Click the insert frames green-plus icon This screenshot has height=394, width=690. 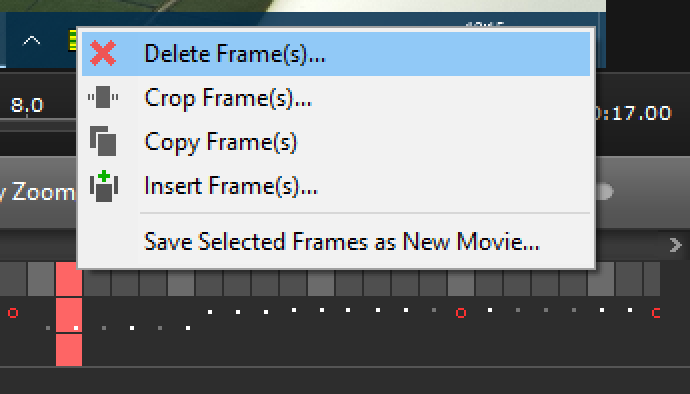click(x=104, y=186)
